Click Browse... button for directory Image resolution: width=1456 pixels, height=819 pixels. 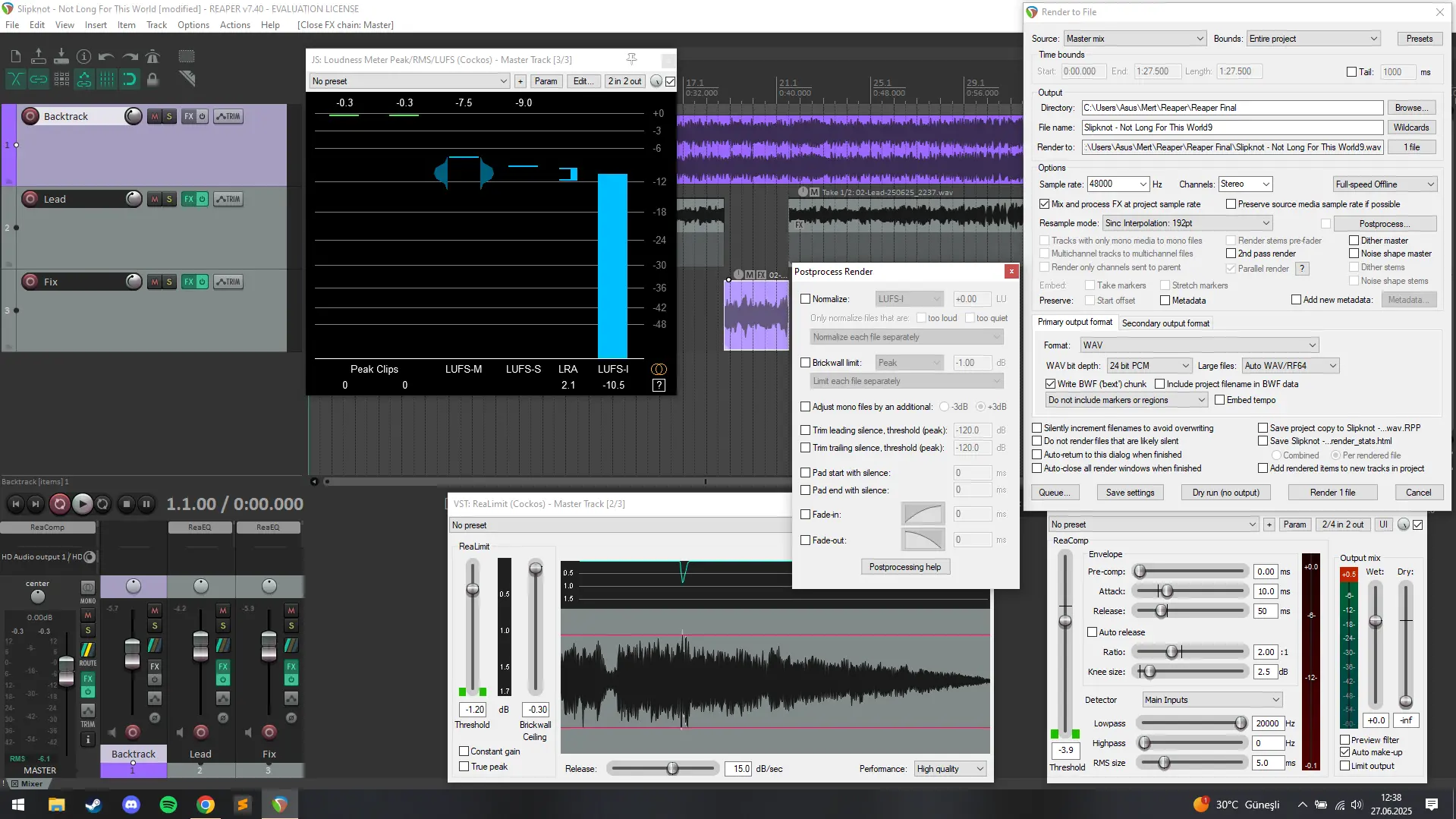point(1411,108)
